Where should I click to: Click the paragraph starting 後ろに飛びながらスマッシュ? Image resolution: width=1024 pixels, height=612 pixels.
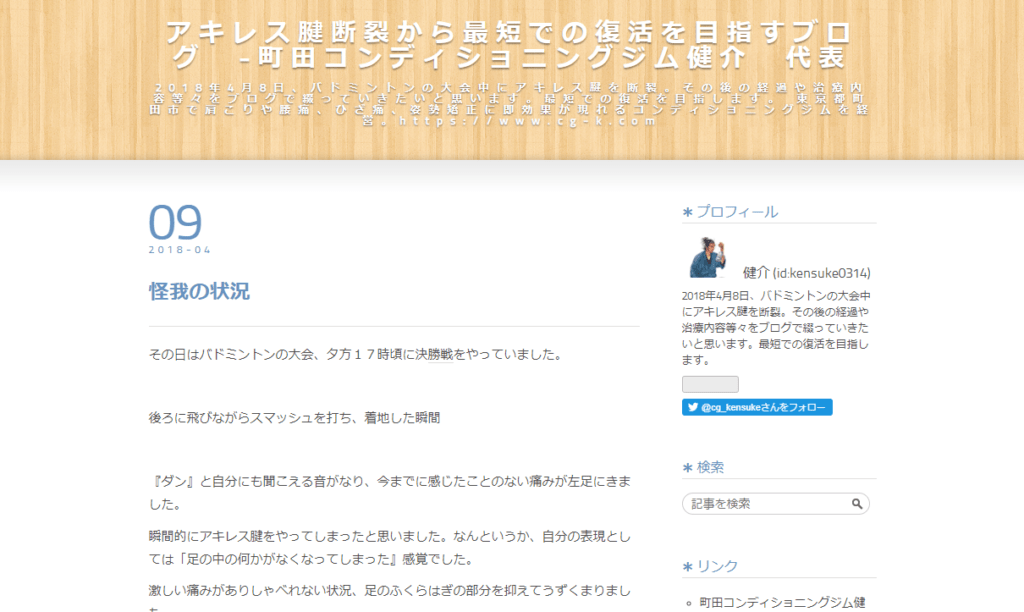294,417
